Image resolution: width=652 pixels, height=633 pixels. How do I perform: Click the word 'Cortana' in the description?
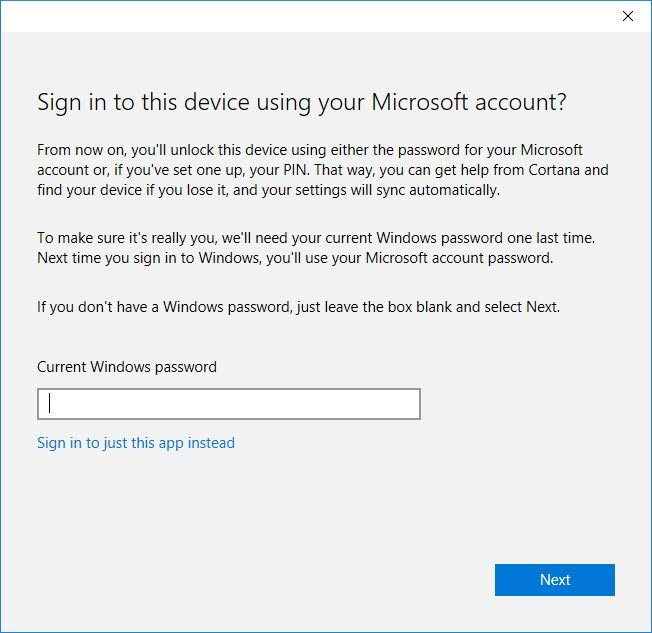point(554,170)
